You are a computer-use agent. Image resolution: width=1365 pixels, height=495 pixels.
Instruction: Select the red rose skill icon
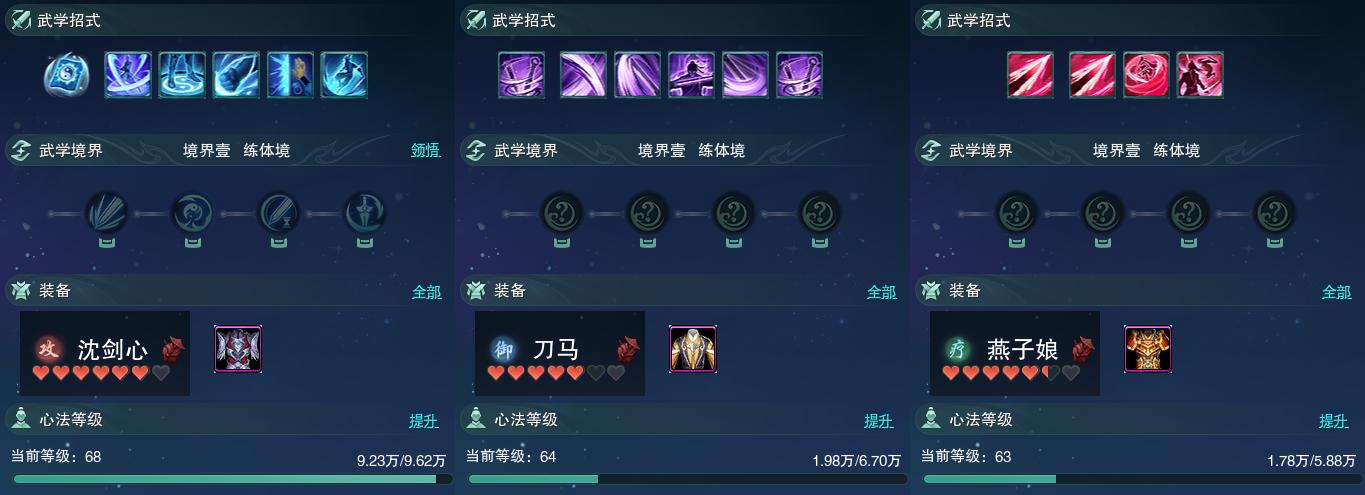1146,75
